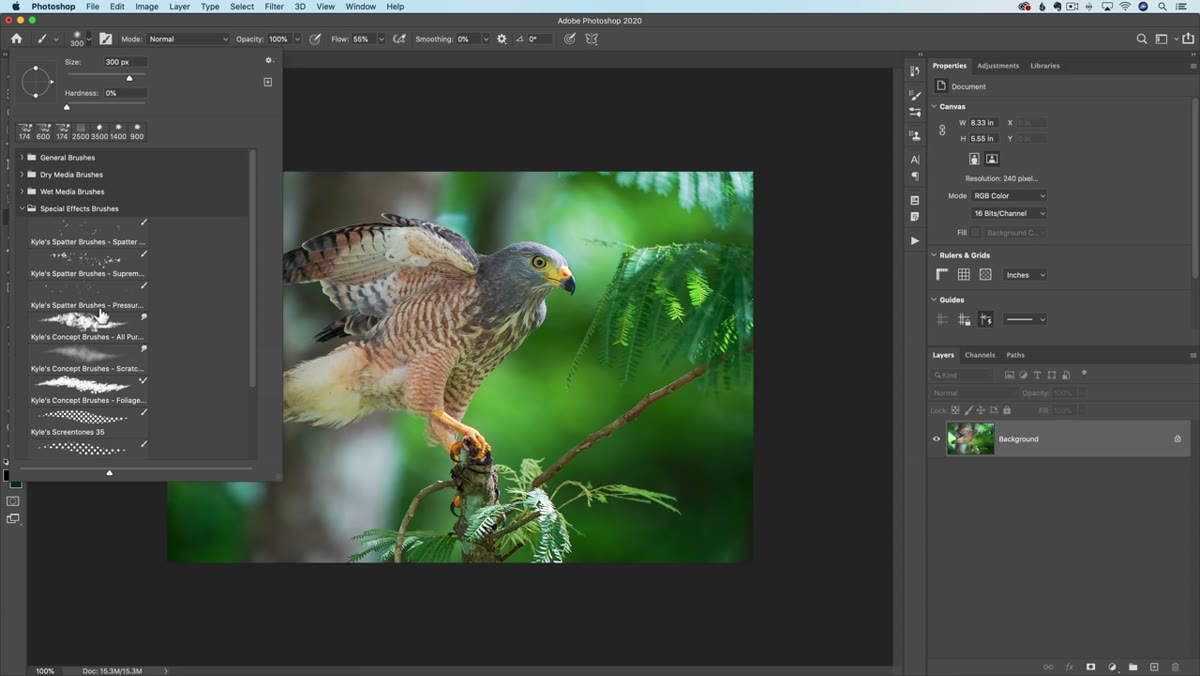Expand the General Brushes folder
Viewport: 1200px width, 676px height.
tap(22, 157)
